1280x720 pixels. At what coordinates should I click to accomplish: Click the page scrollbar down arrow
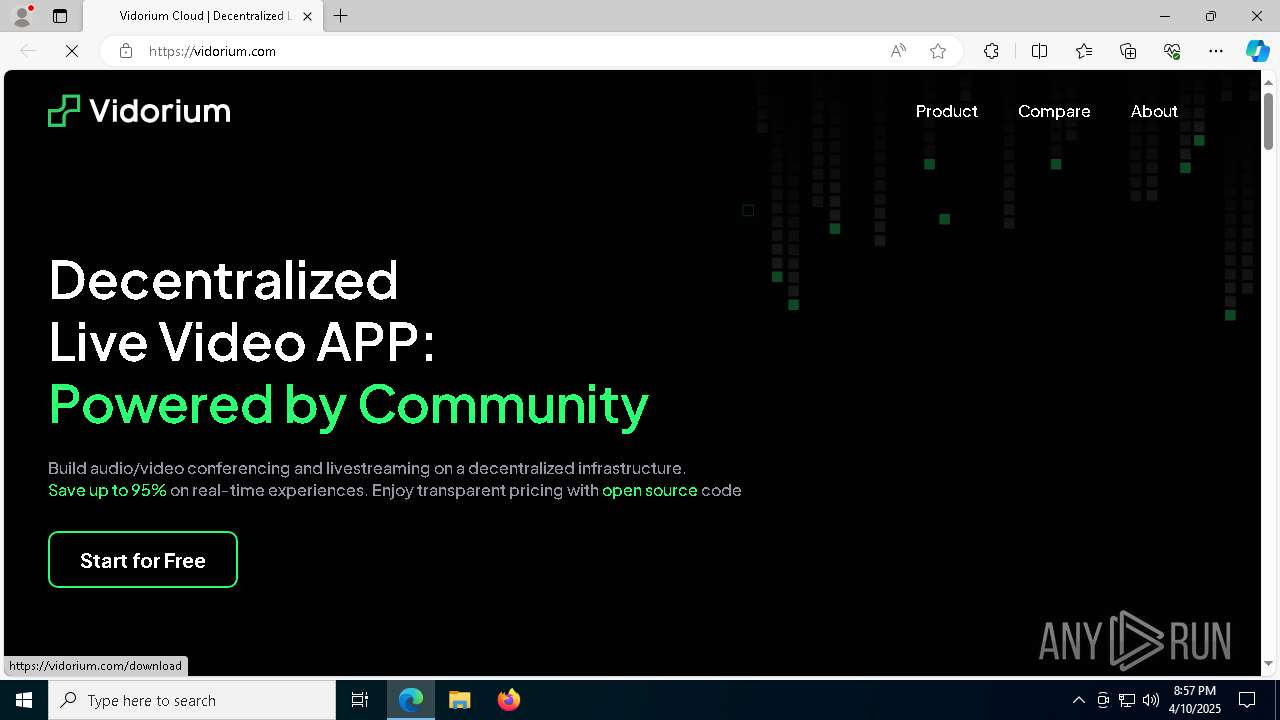(1269, 663)
